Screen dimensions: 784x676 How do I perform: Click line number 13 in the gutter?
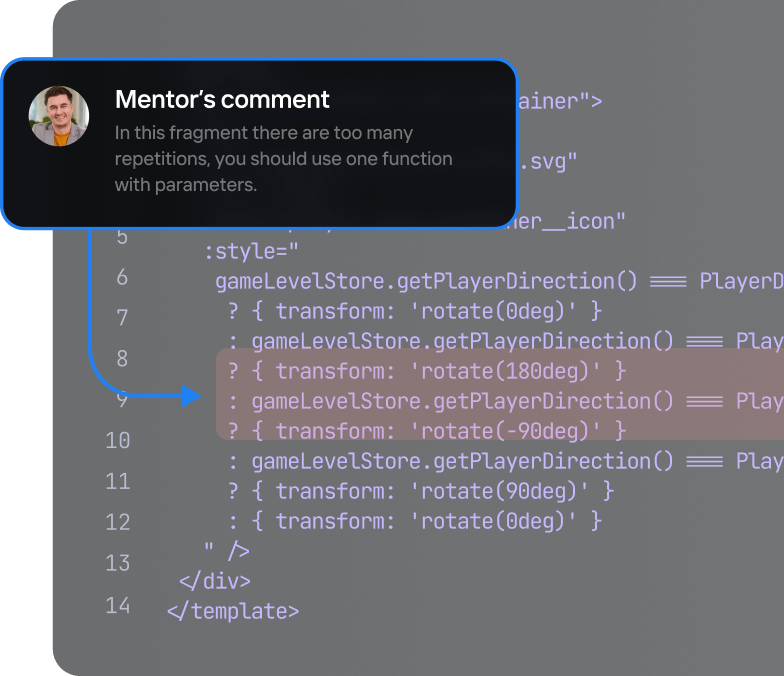118,563
